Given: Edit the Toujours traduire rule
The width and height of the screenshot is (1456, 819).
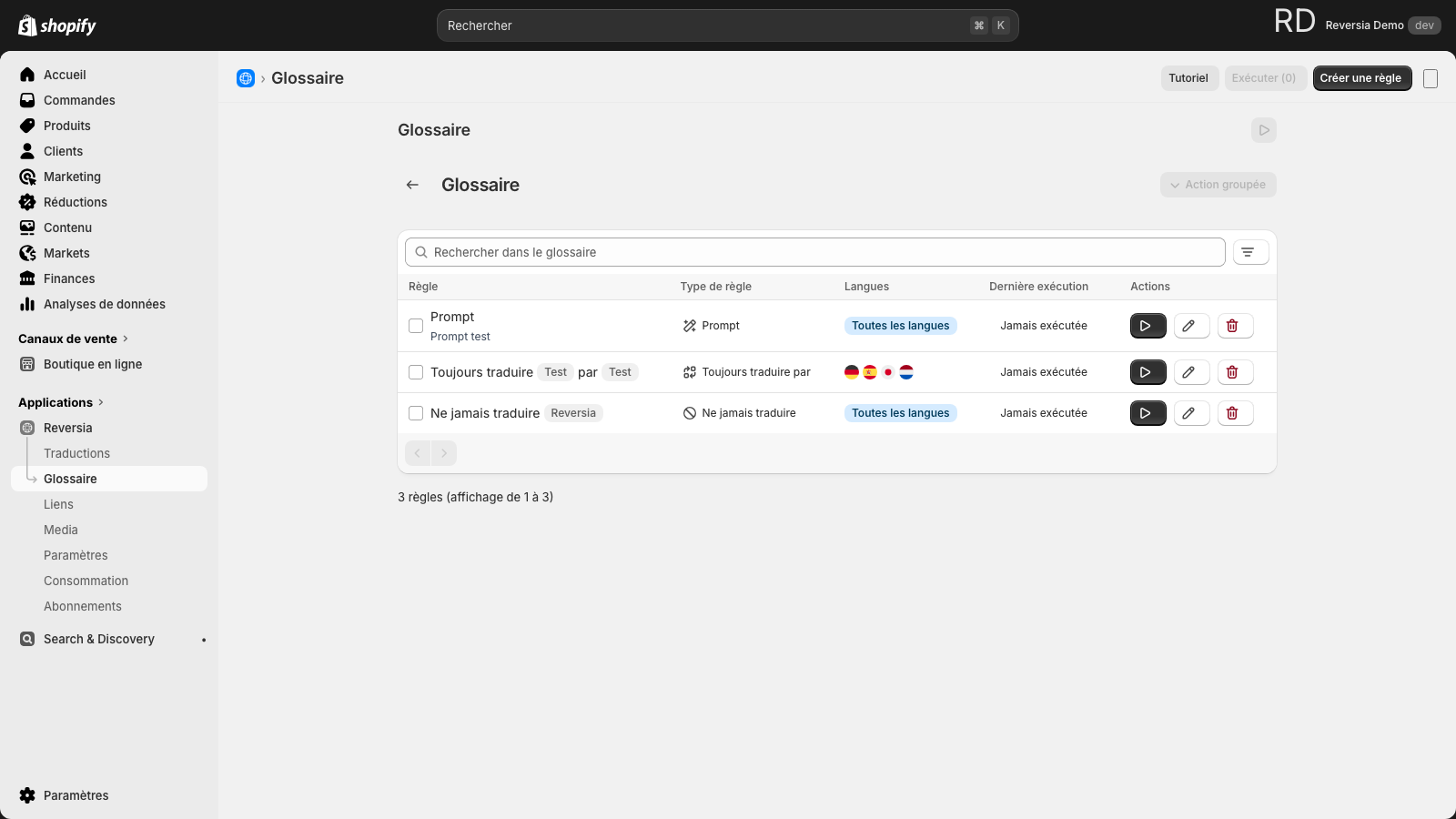Looking at the screenshot, I should pyautogui.click(x=1191, y=372).
